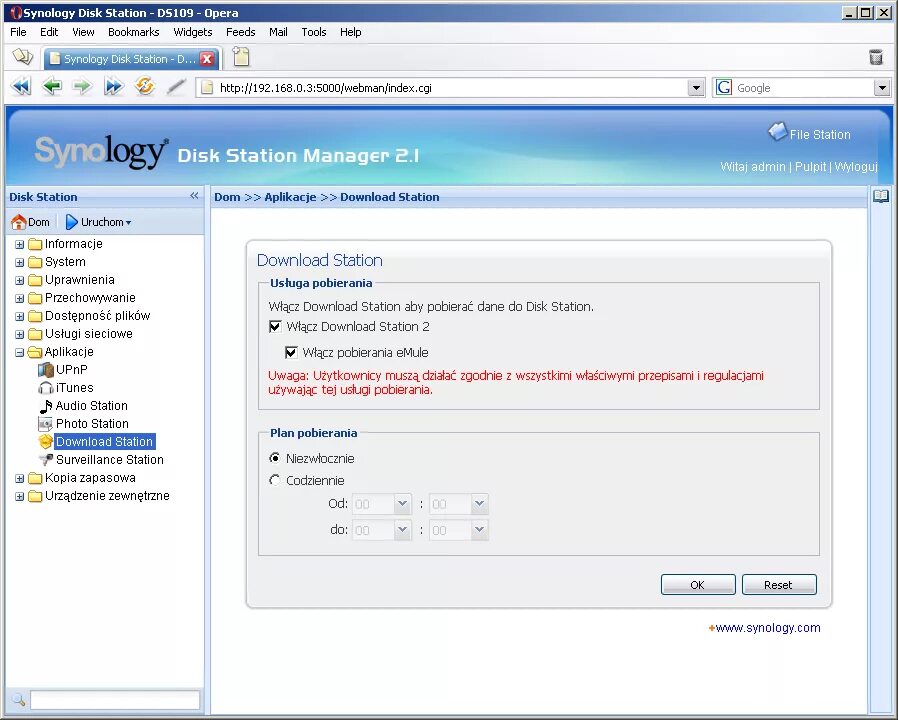Click the Aplikacje breadcrumb link
The height and width of the screenshot is (720, 898).
click(290, 196)
